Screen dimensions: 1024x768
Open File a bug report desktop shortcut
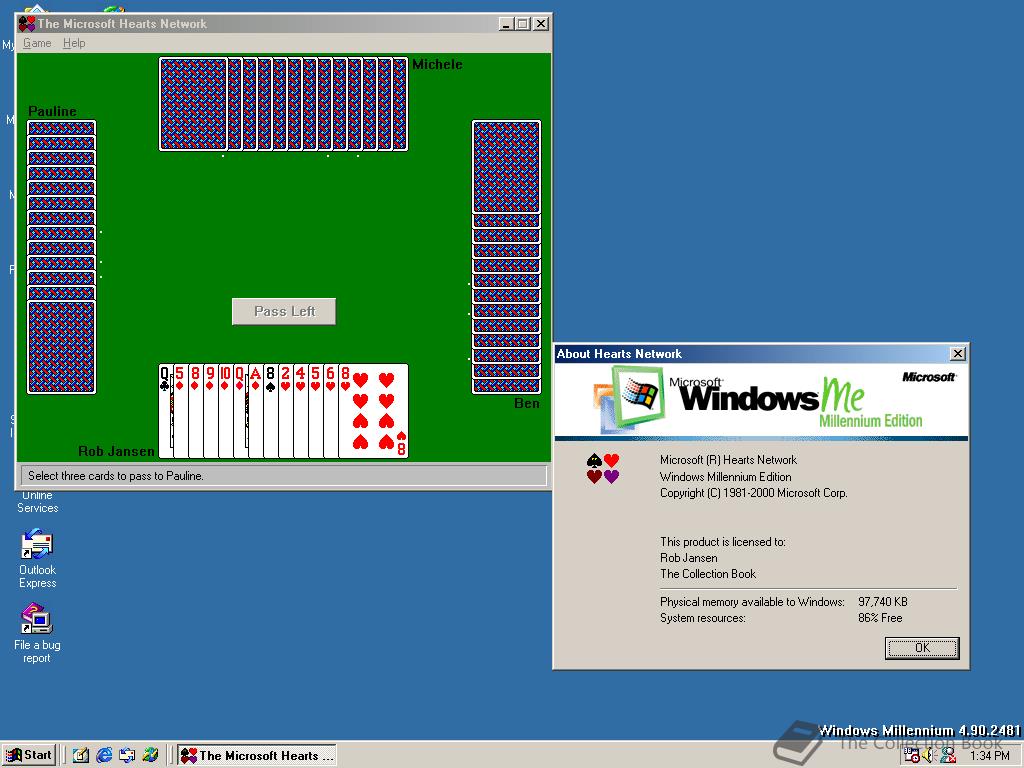[x=37, y=633]
